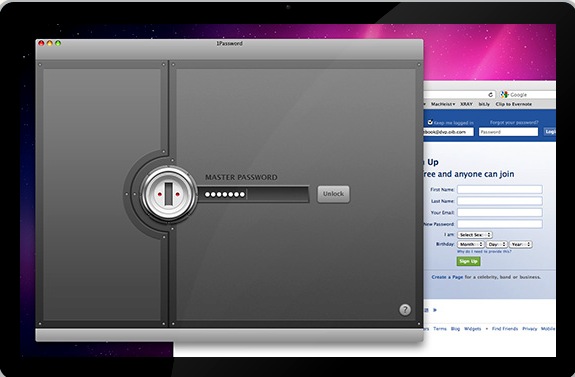Open the birthday Day dropdown
Viewport: 575px width, 377px height.
[x=497, y=244]
